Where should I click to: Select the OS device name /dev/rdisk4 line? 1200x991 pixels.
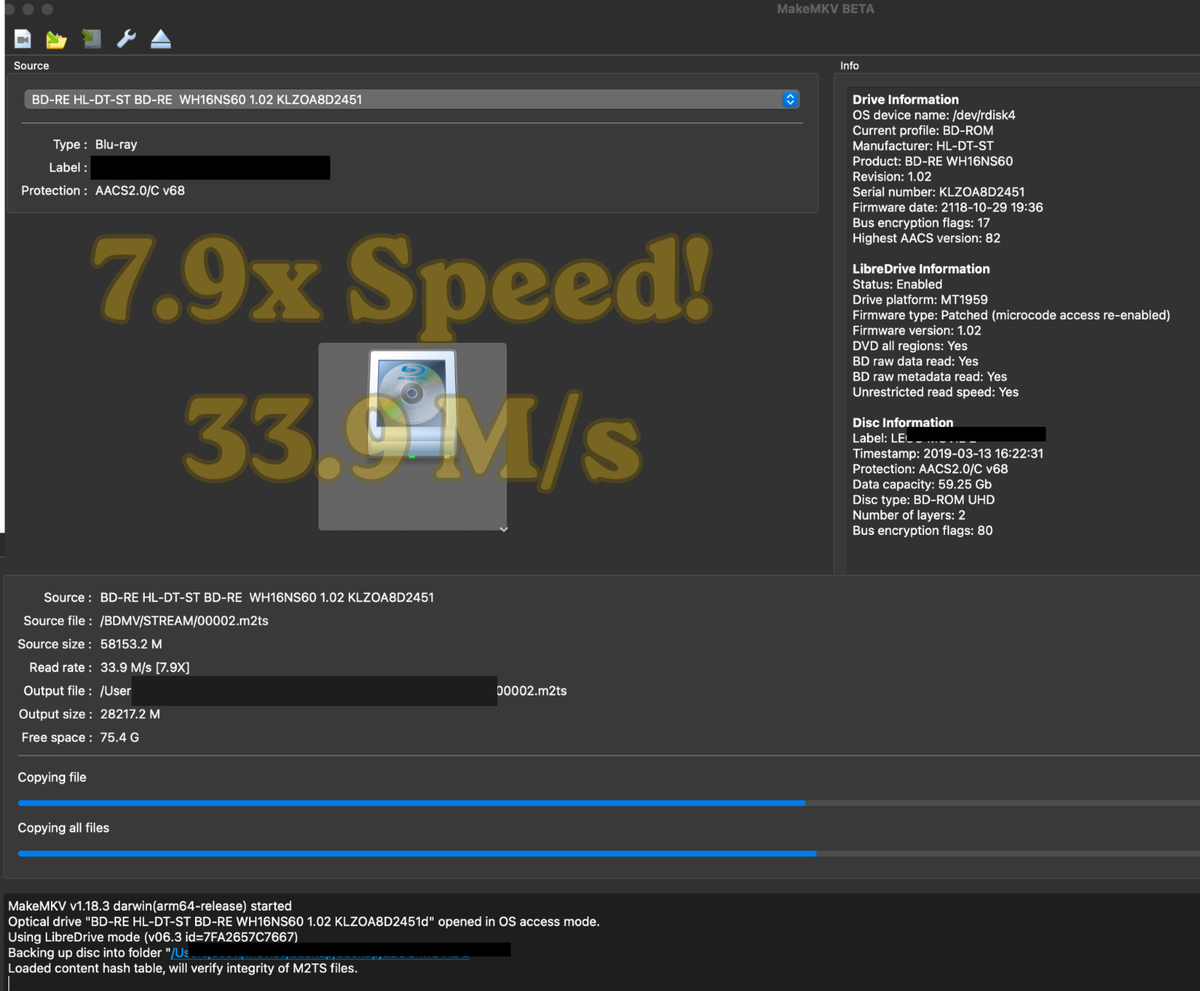coord(934,115)
